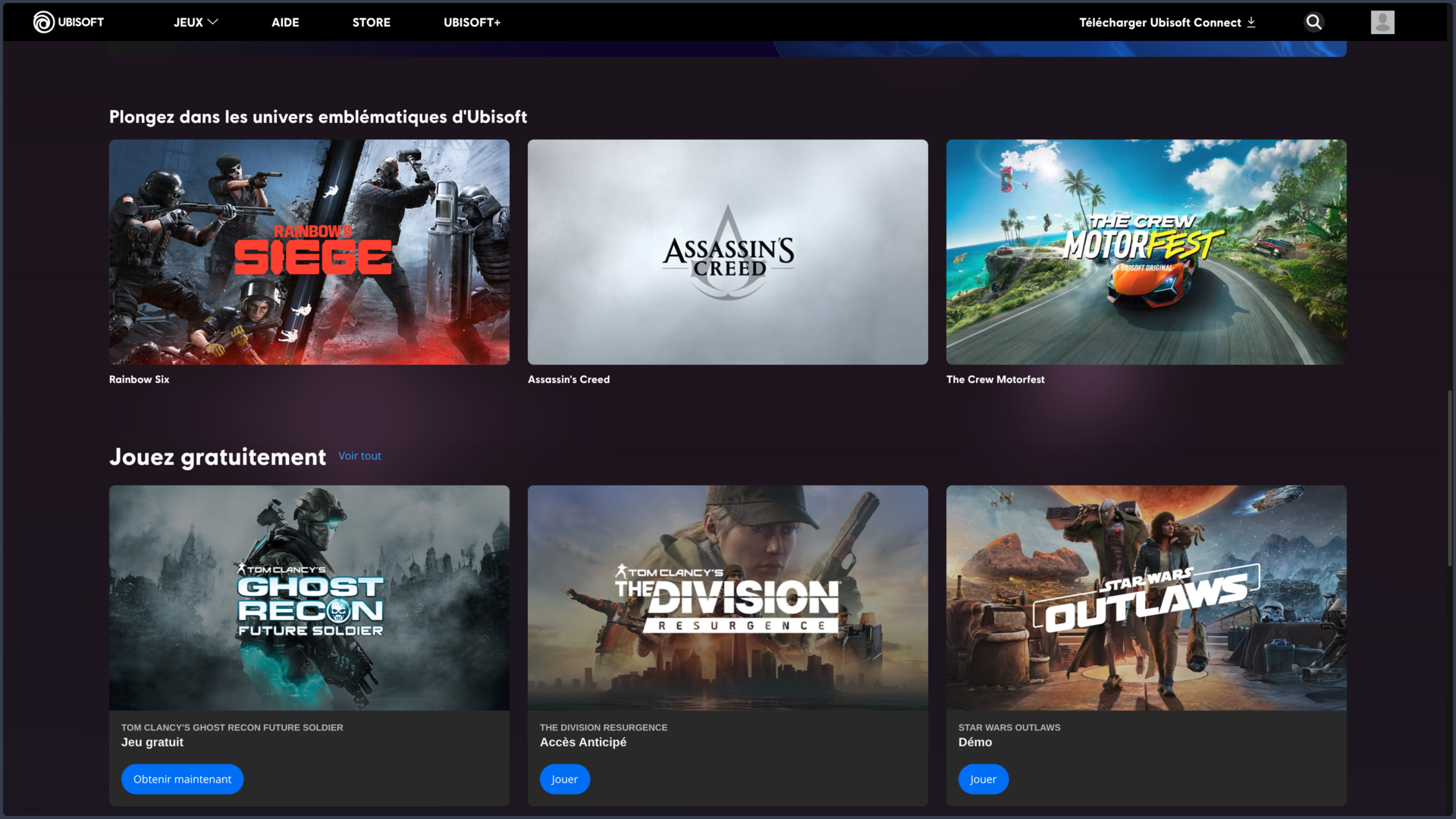Open the UBISOFT+ menu item
The width and height of the screenshot is (1456, 819).
(472, 22)
